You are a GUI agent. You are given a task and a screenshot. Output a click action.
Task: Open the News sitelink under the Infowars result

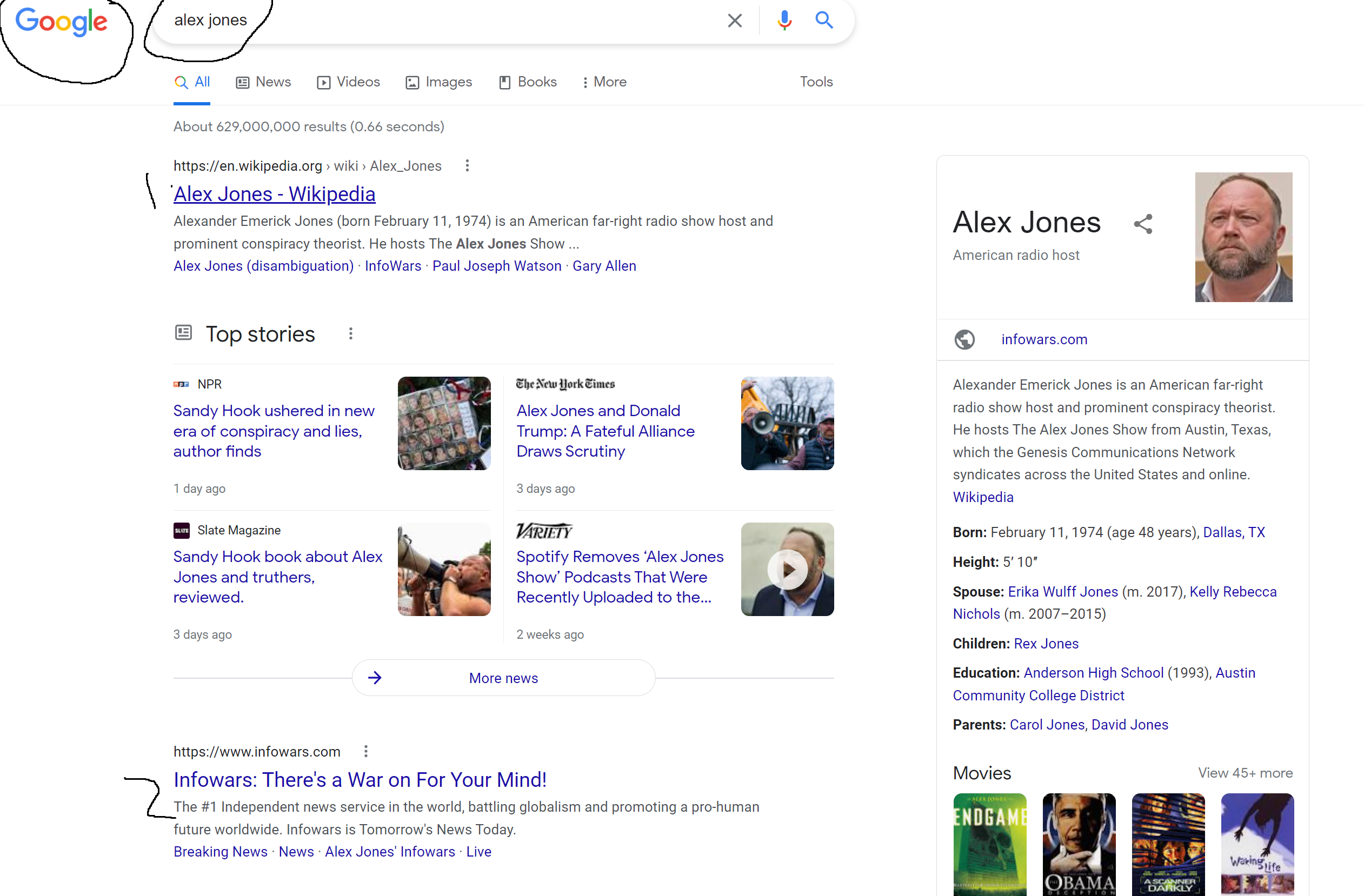(x=296, y=851)
